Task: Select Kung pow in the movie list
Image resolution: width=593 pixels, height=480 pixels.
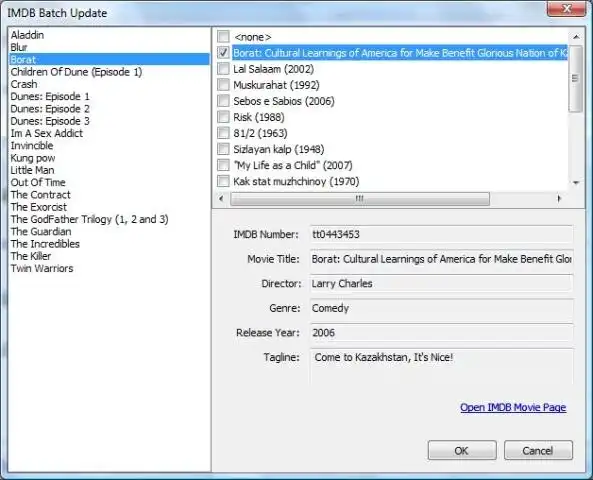Action: [33, 158]
